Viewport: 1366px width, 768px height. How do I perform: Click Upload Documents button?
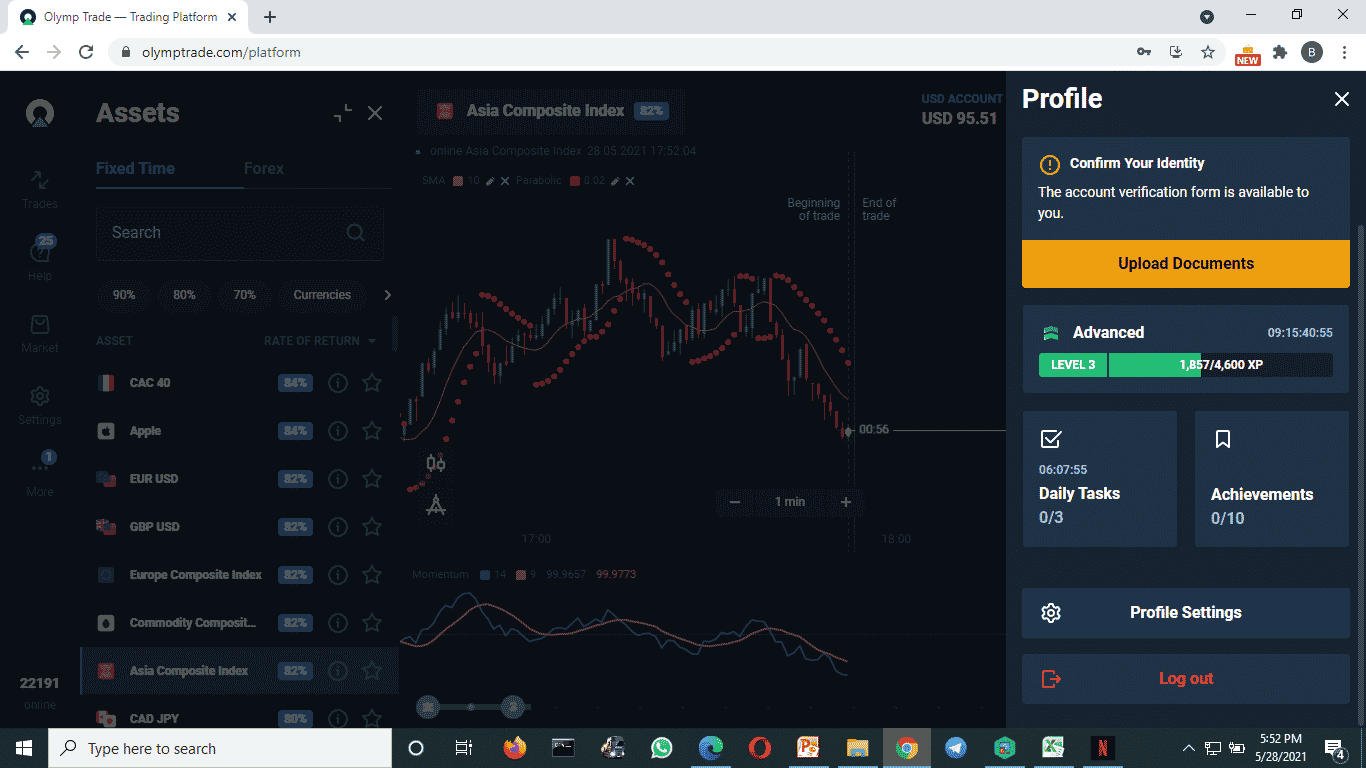click(x=1185, y=264)
